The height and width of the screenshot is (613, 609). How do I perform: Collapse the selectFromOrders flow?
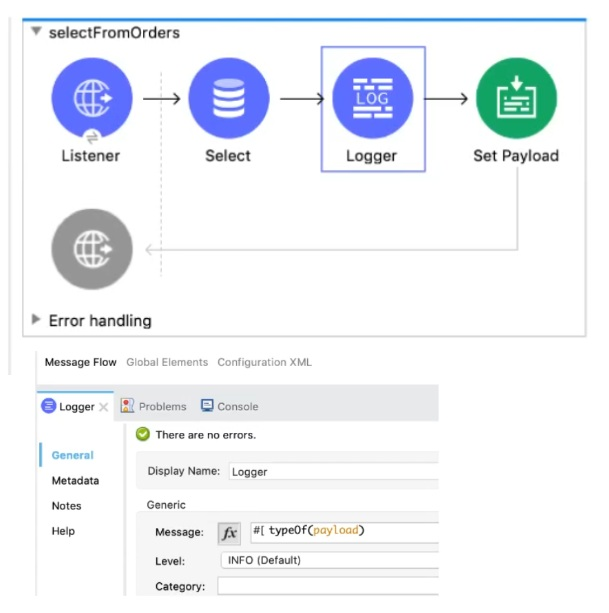point(37,32)
